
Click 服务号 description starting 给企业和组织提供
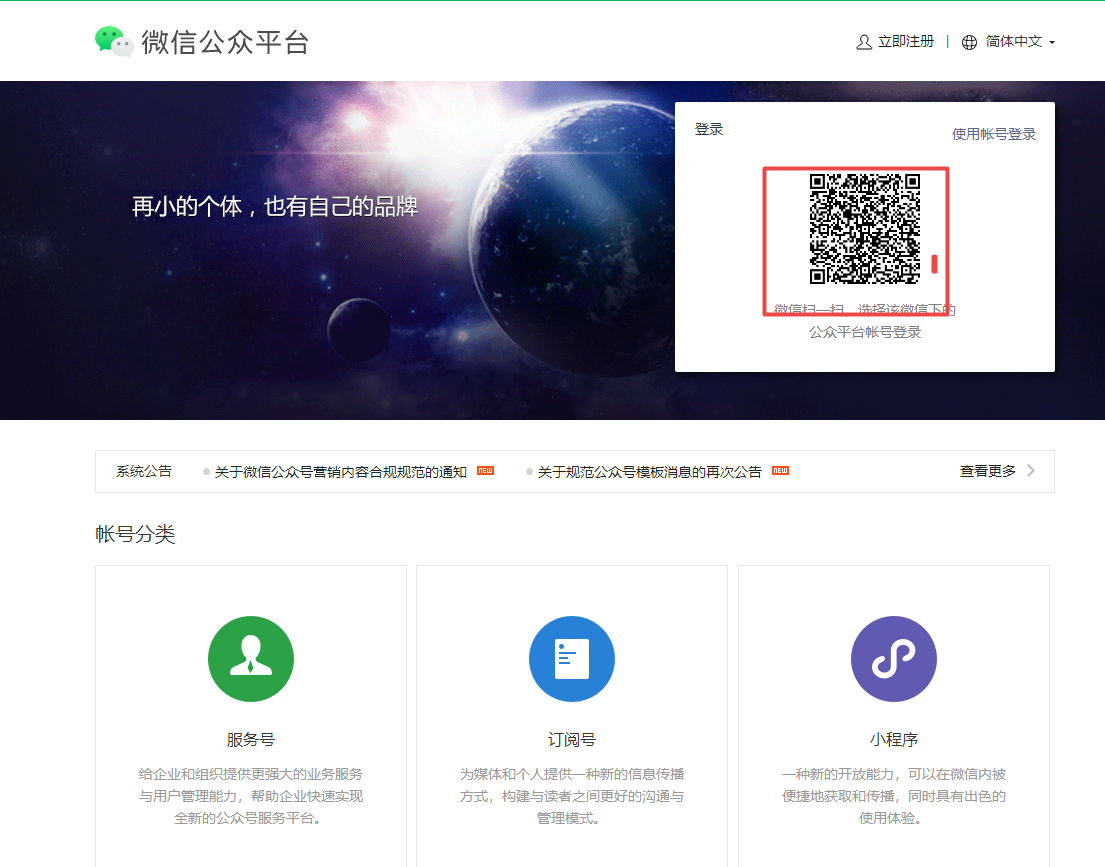pyautogui.click(x=251, y=796)
